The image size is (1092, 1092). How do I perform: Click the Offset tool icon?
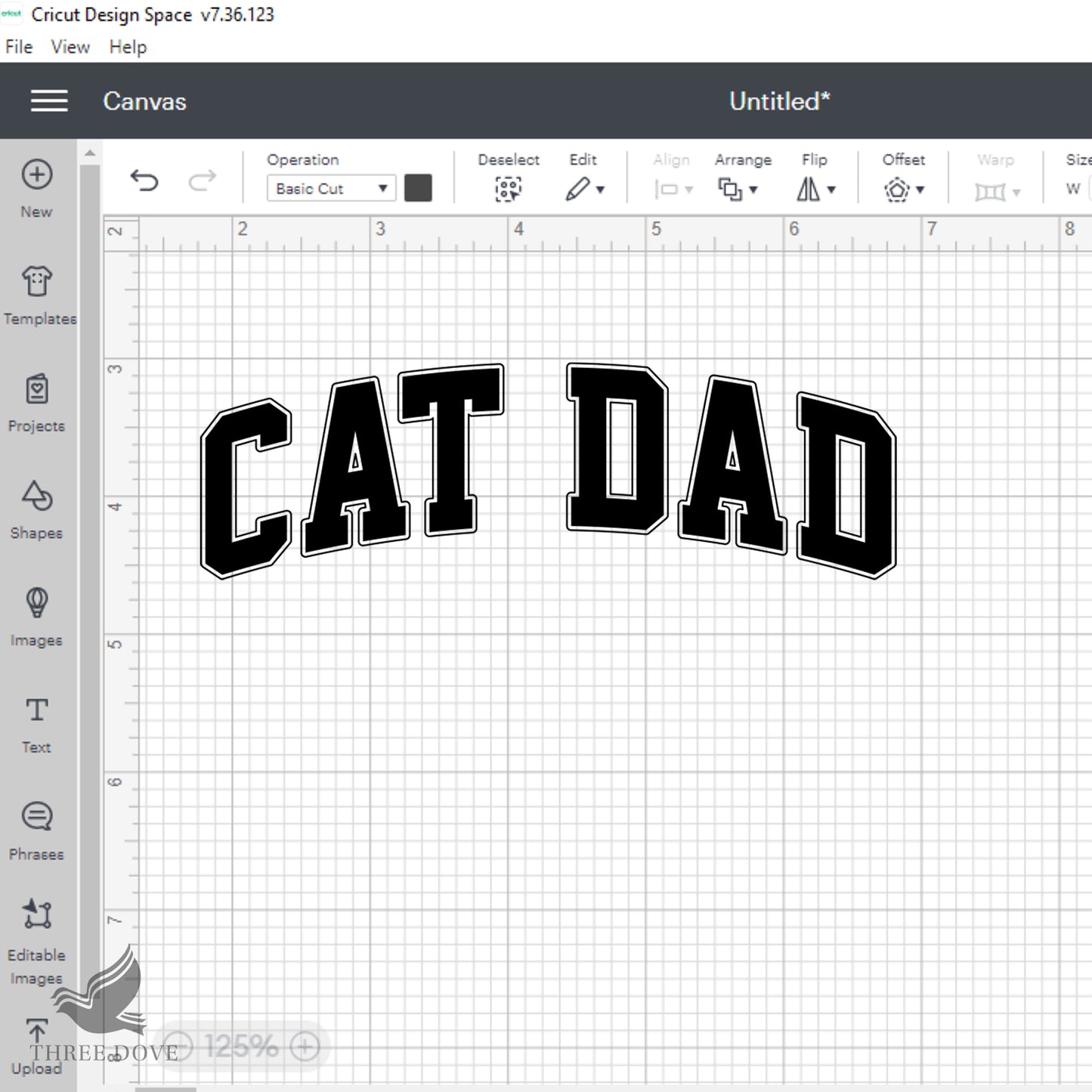pyautogui.click(x=897, y=189)
